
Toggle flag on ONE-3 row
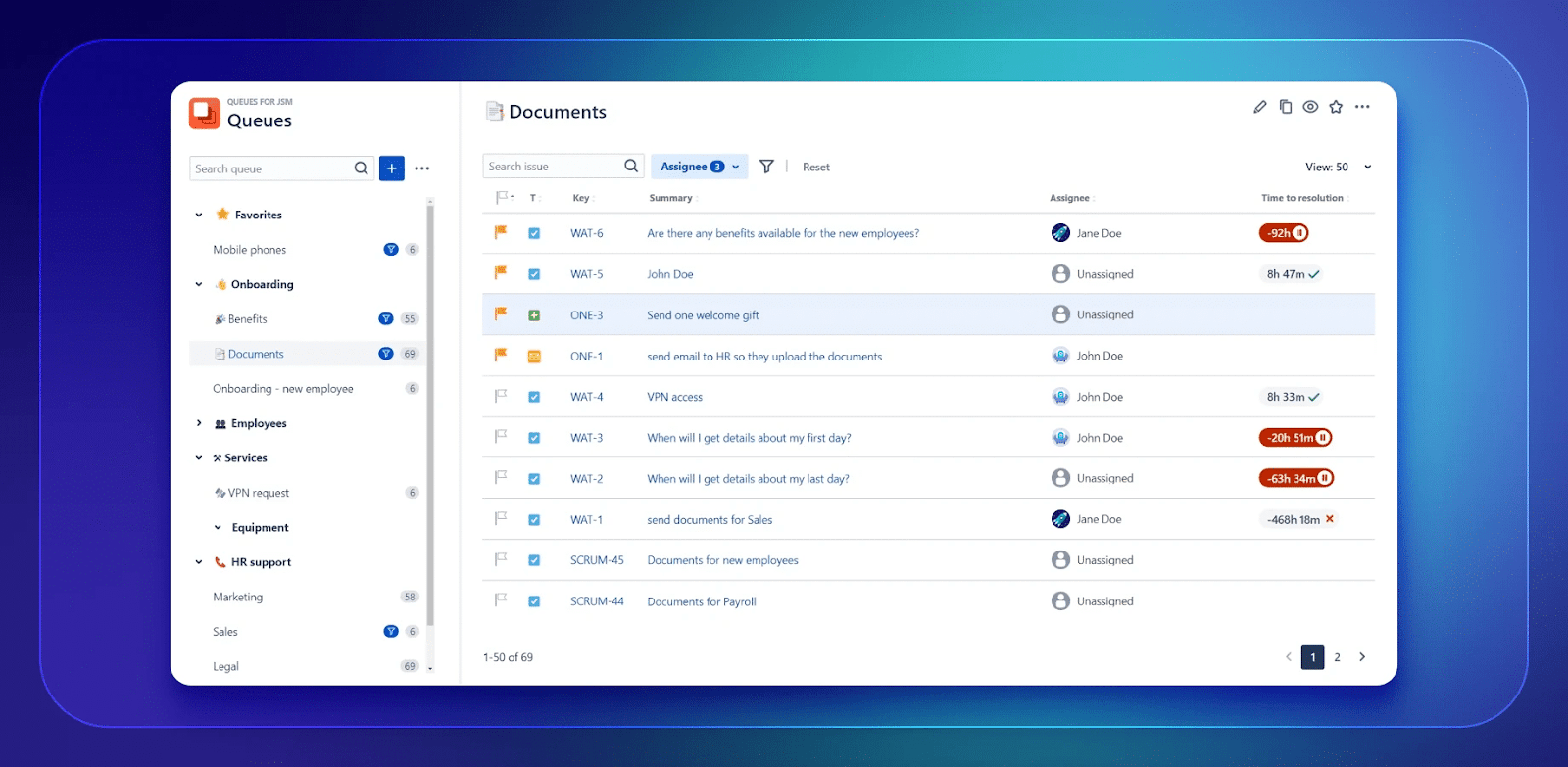[x=501, y=314]
